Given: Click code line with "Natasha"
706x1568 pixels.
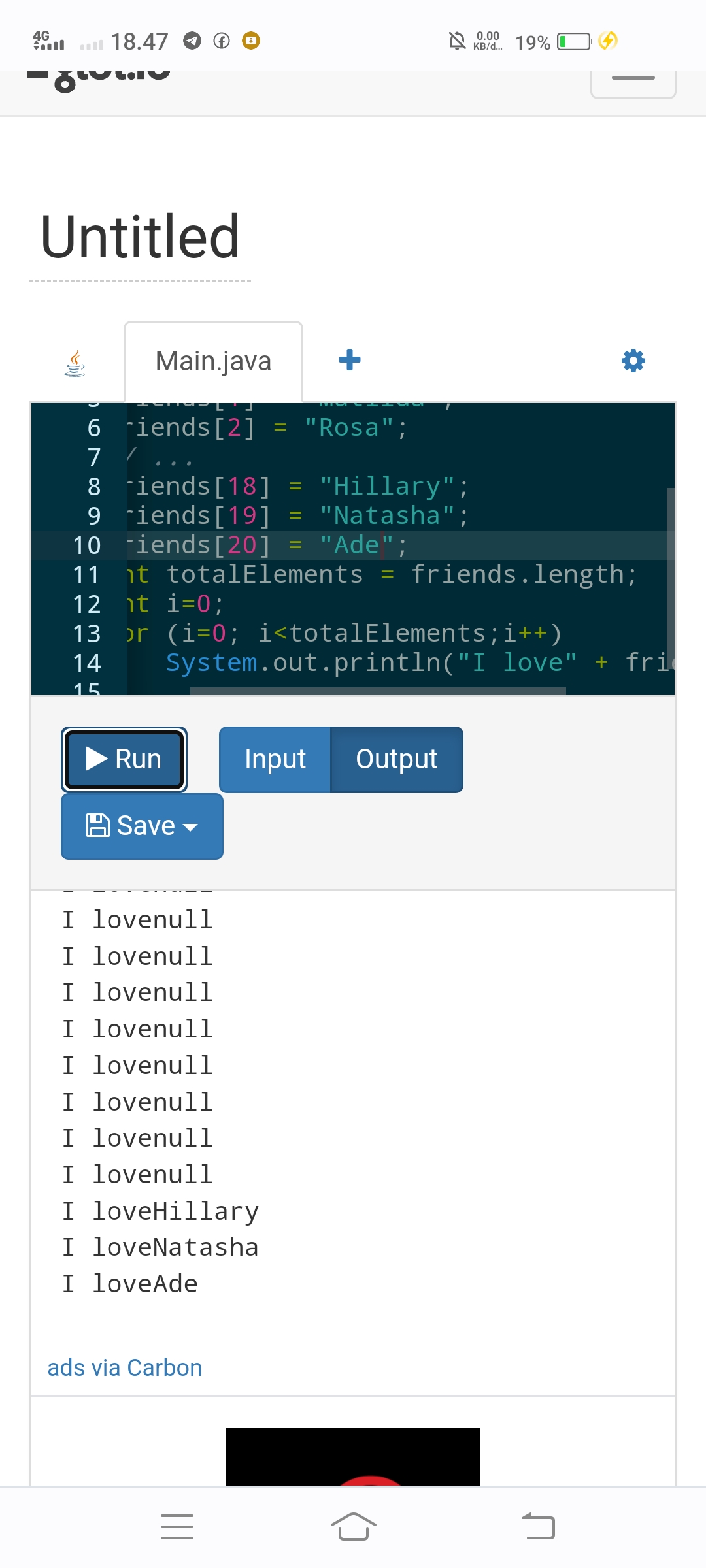Looking at the screenshot, I should (x=298, y=515).
